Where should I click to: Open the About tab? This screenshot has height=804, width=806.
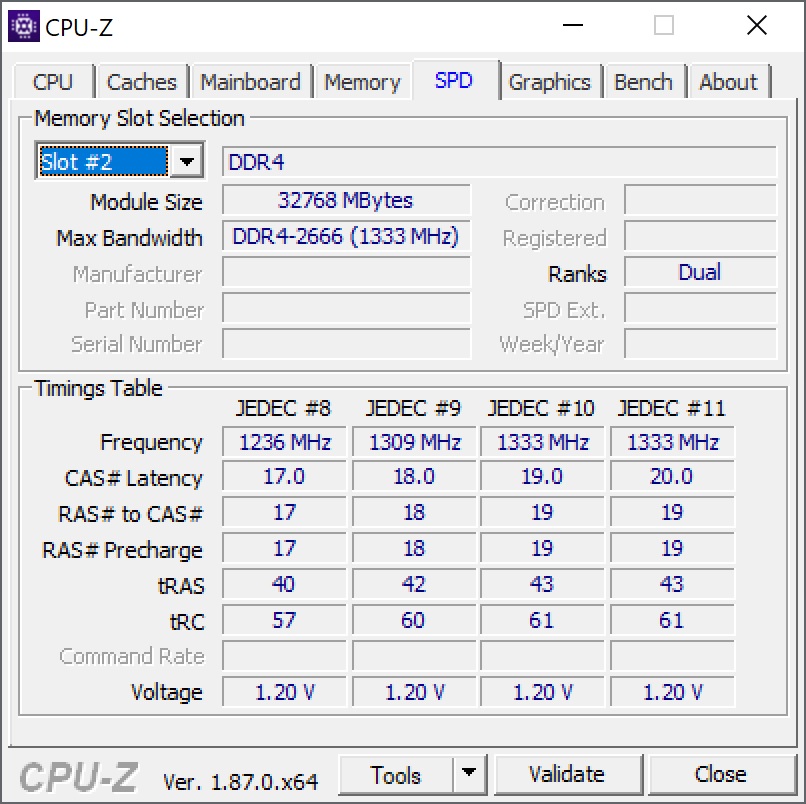pyautogui.click(x=728, y=82)
